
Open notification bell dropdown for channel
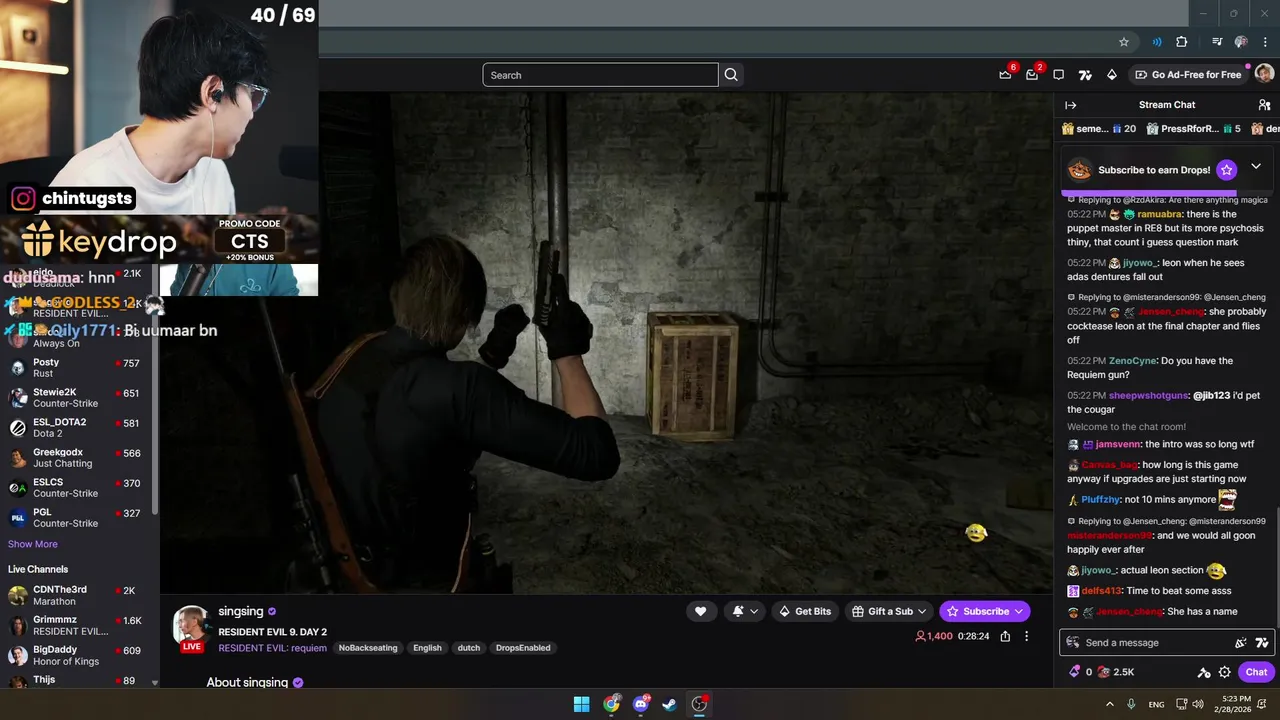pos(745,611)
